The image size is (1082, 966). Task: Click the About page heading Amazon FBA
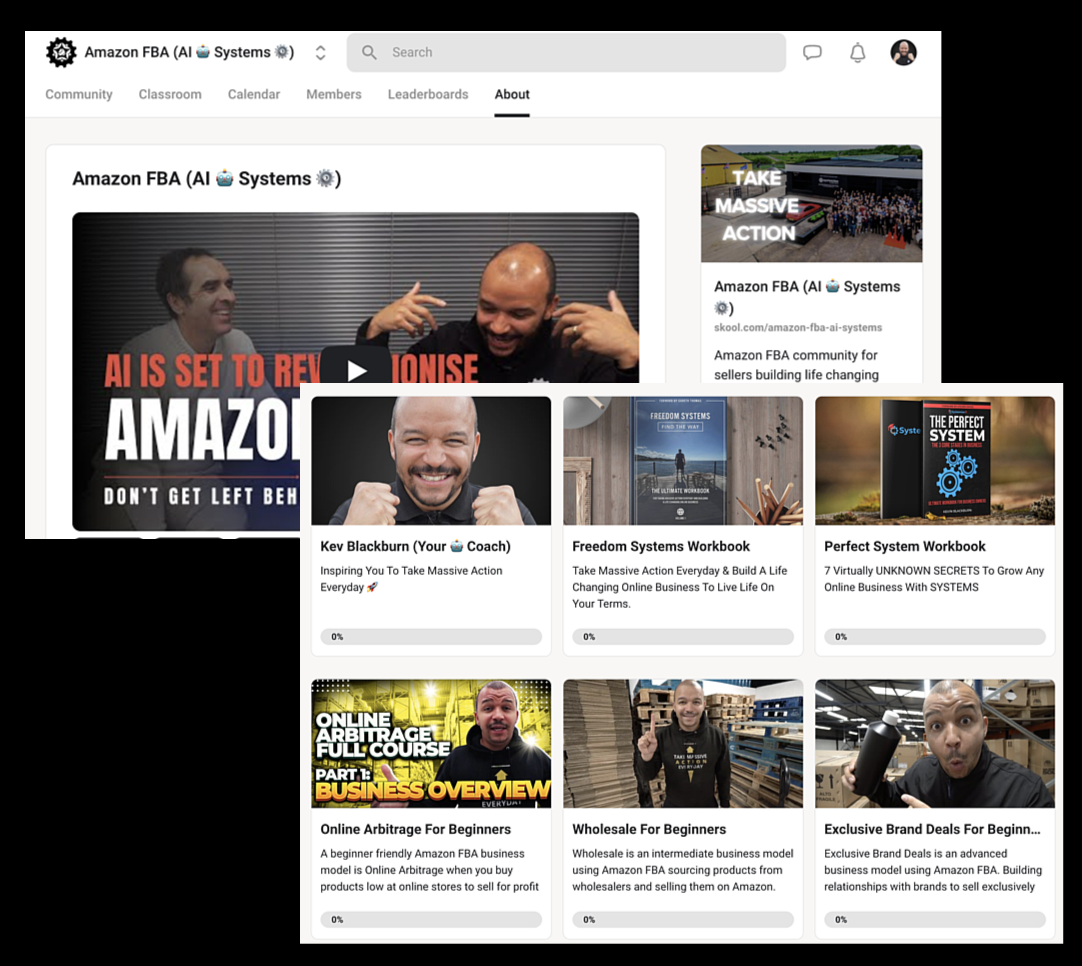pos(207,179)
